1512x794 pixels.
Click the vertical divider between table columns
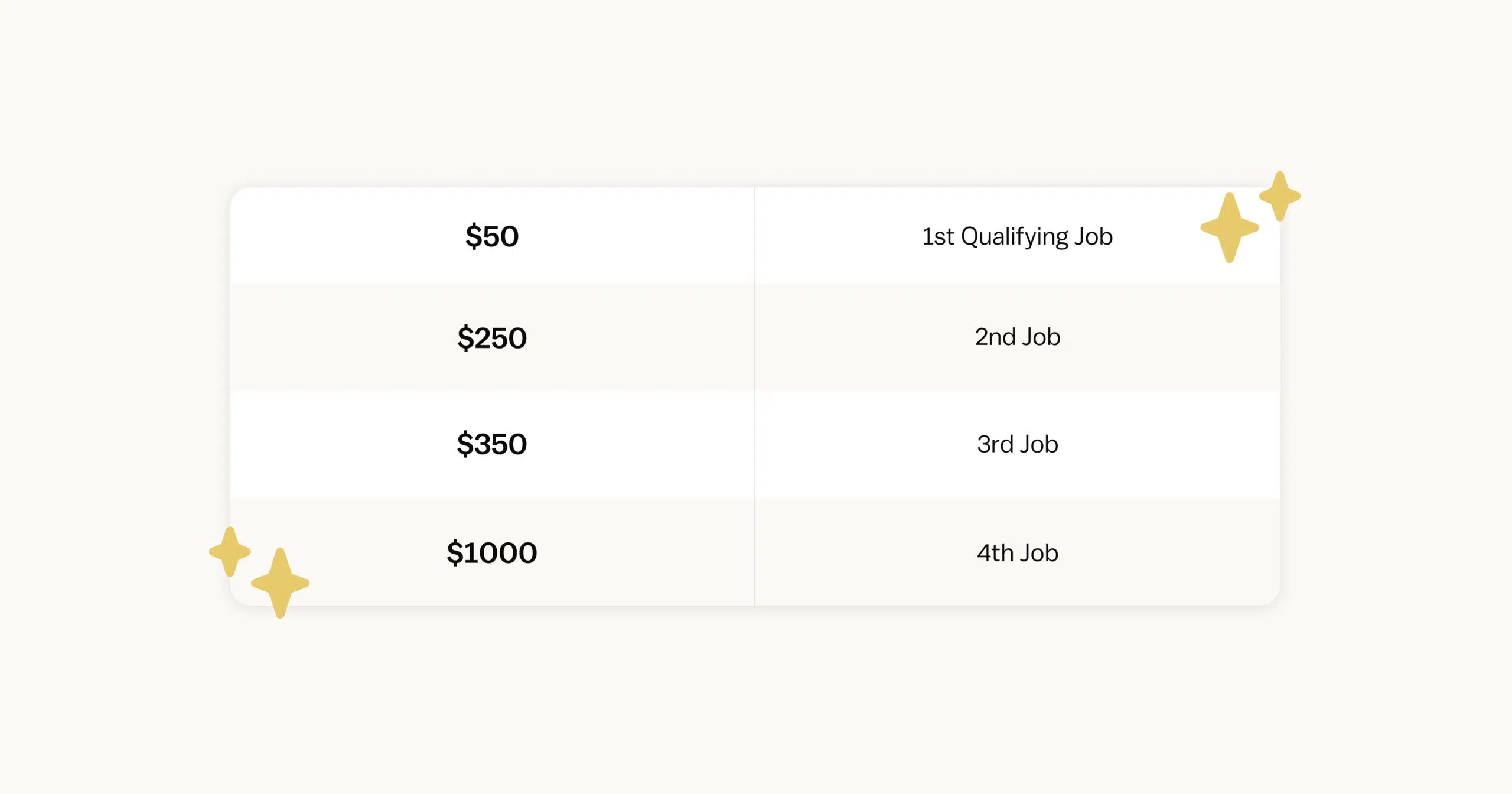point(755,396)
